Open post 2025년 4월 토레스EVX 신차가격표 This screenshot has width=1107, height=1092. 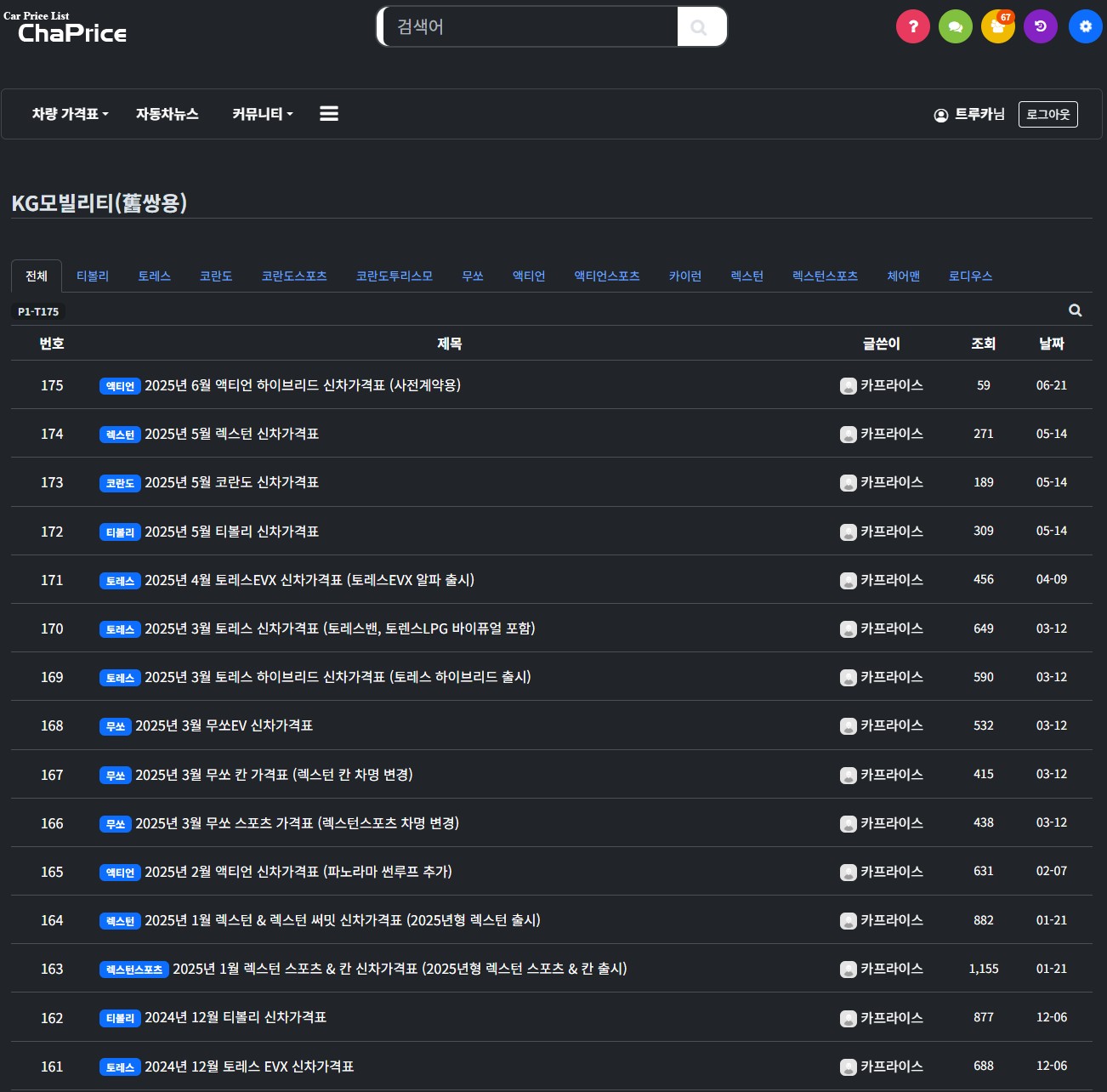309,580
